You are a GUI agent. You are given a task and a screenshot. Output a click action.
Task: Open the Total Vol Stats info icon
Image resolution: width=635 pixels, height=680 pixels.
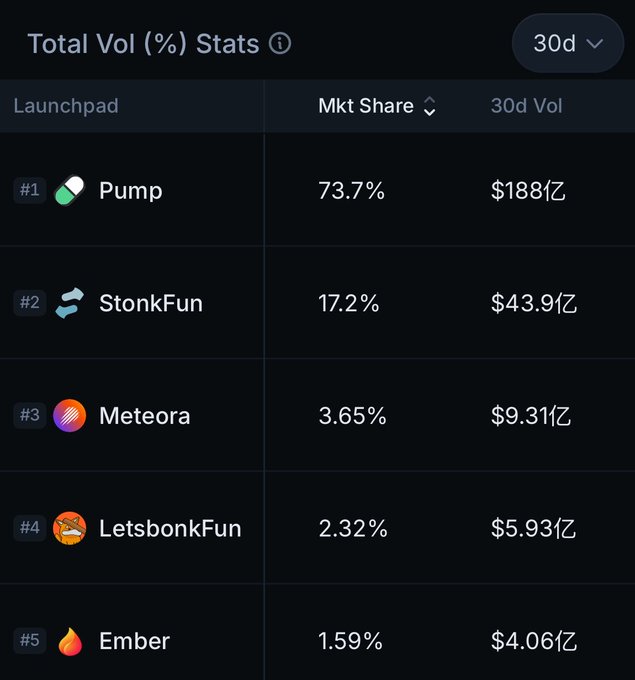click(x=280, y=43)
